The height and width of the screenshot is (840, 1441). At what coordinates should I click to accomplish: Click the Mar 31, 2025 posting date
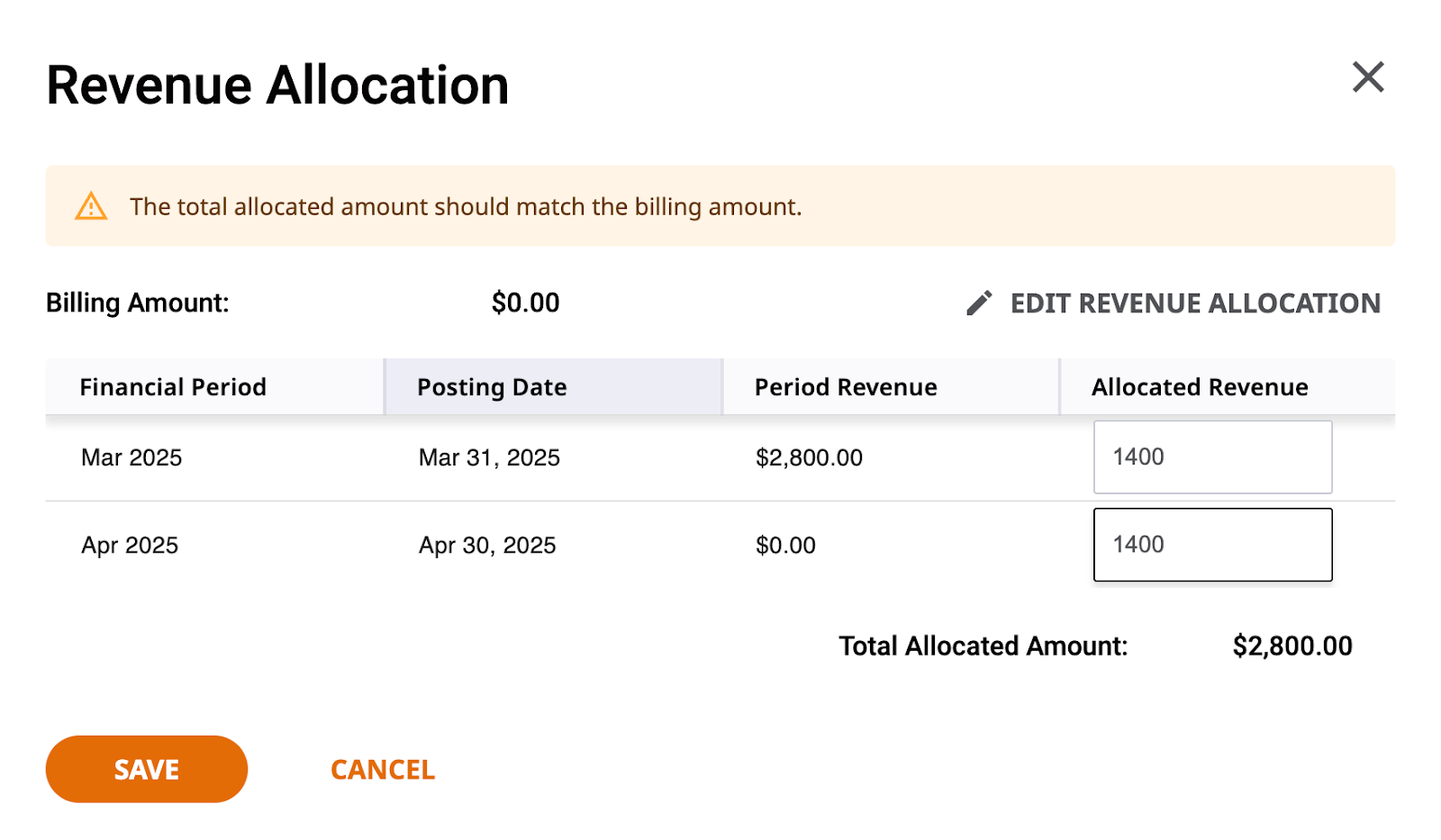(489, 457)
